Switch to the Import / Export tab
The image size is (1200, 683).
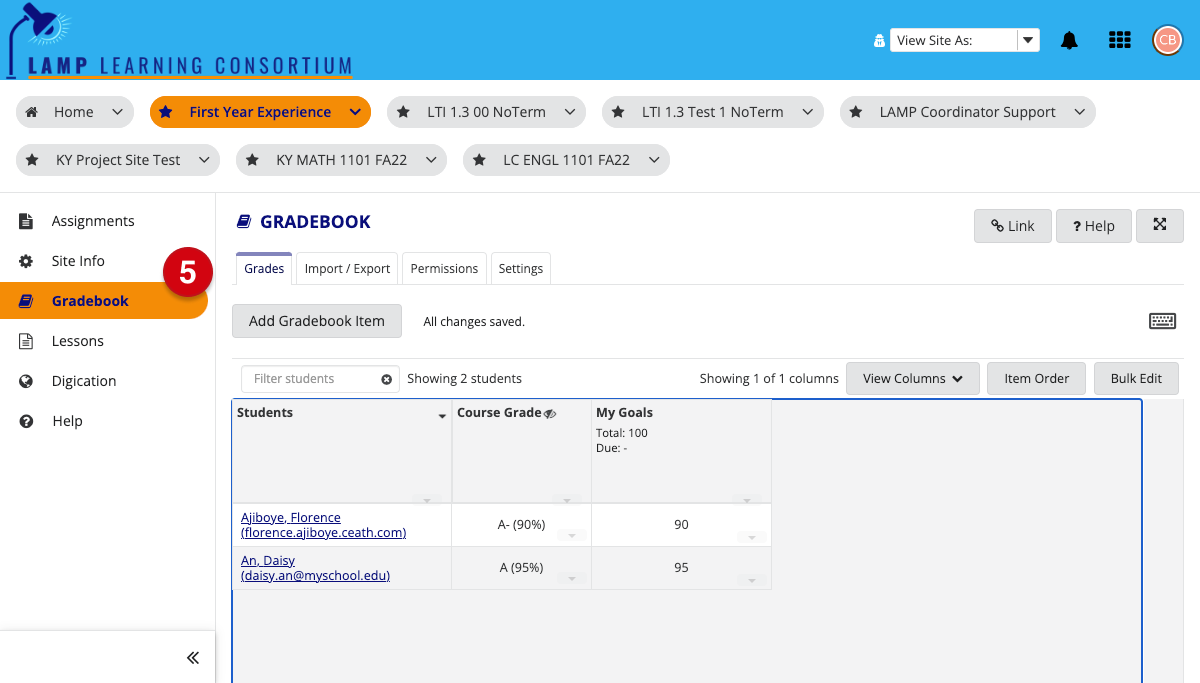(347, 269)
